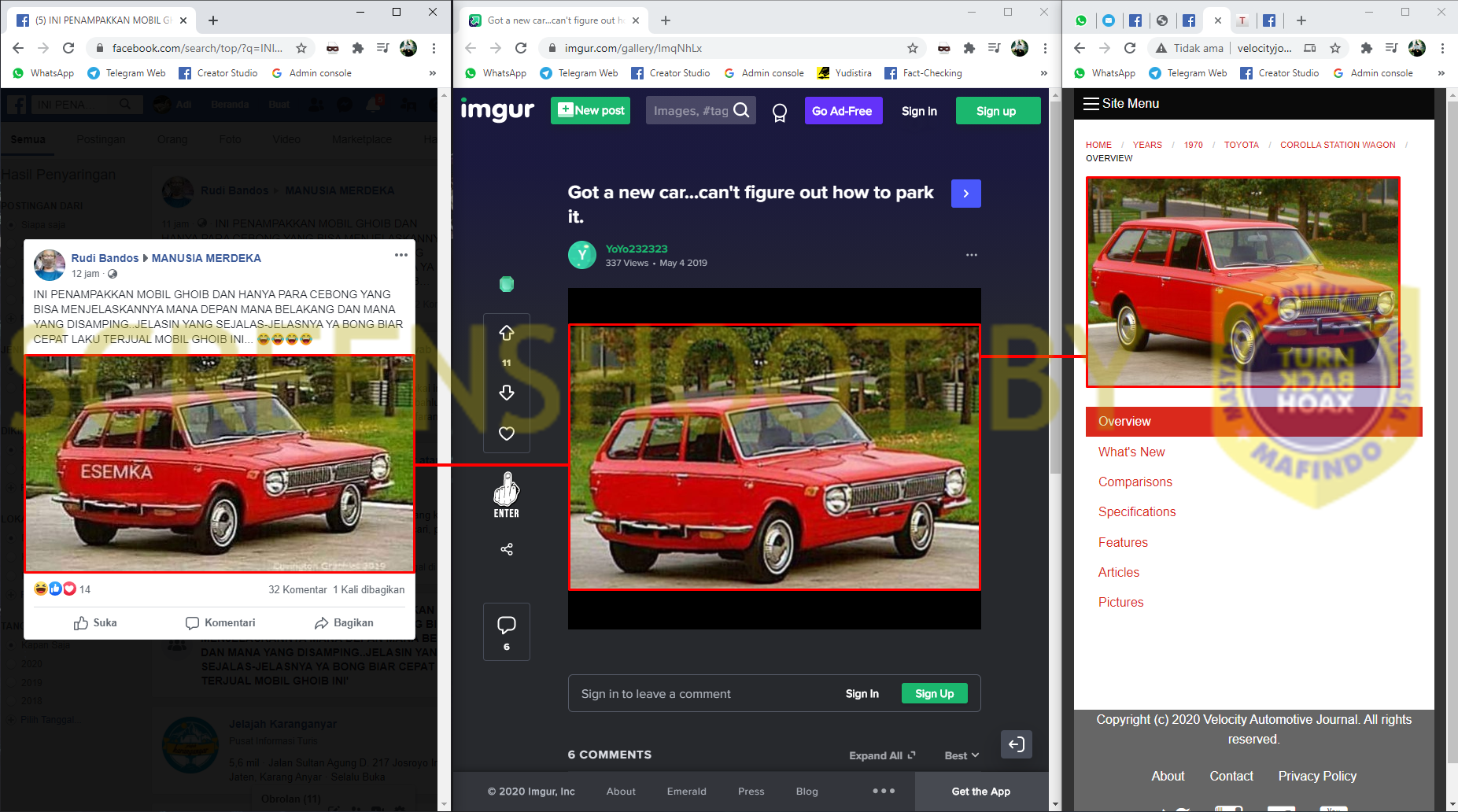Click the Go Ad-Free button
1458x812 pixels.
[842, 111]
